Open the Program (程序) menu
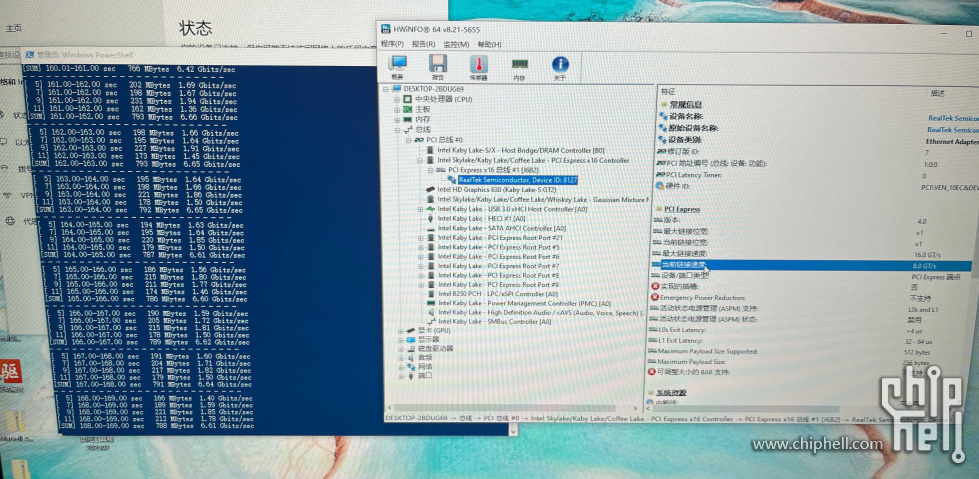The image size is (979, 479). [392, 44]
